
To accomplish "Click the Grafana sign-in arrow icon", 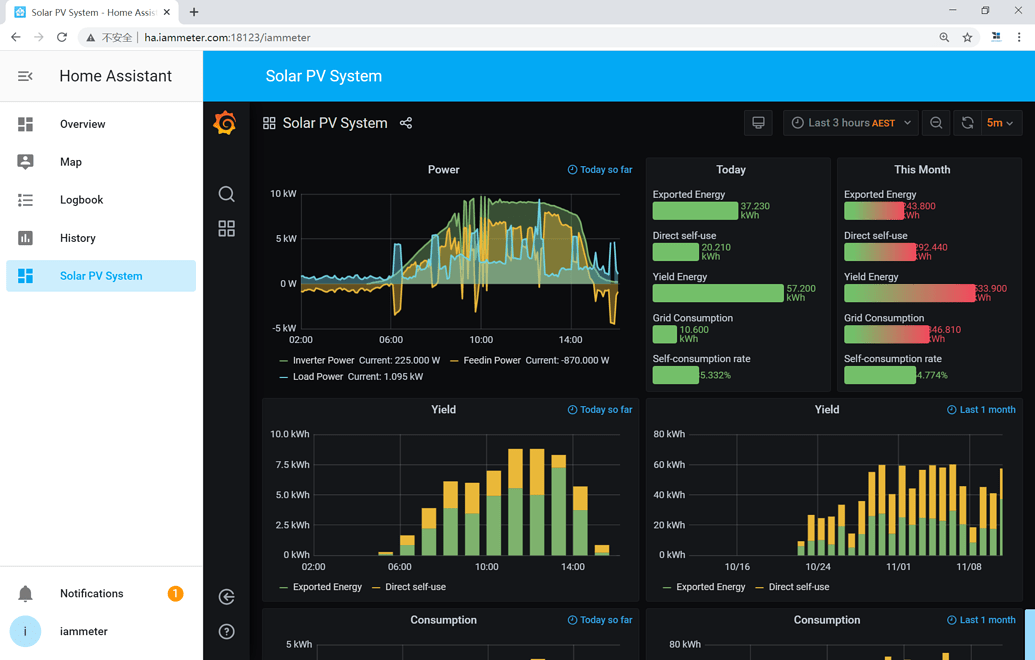I will pos(226,597).
